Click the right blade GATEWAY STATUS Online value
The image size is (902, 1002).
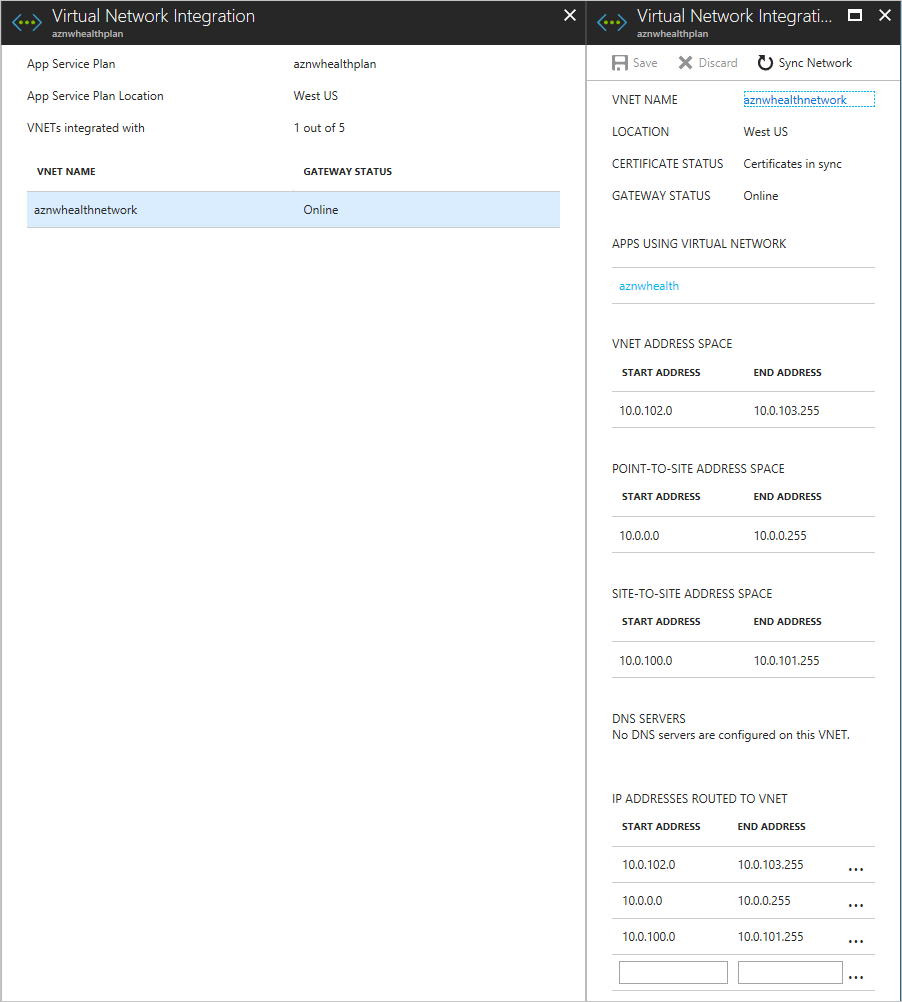tap(761, 196)
